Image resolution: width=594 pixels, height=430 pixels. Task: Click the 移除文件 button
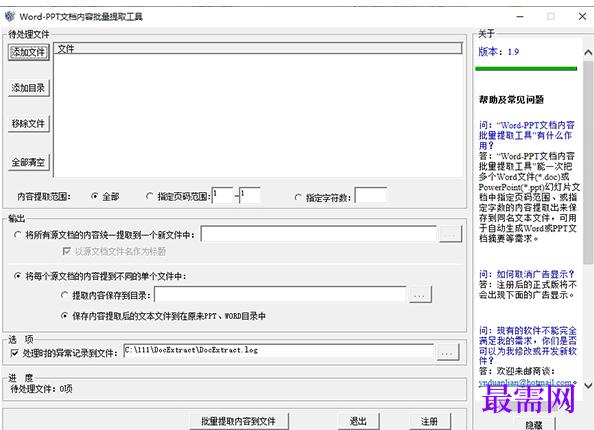29,124
